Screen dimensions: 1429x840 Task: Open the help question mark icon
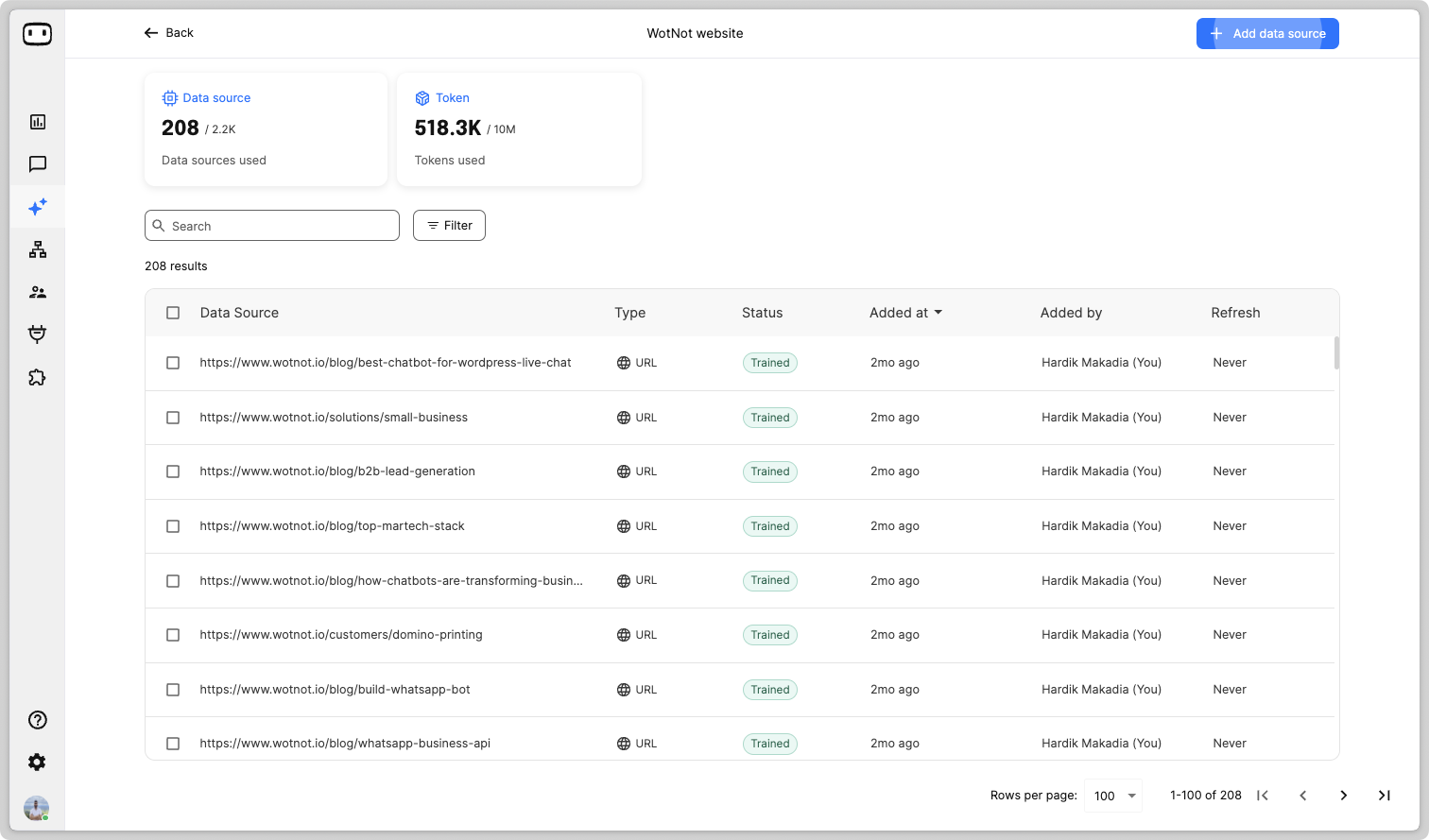pyautogui.click(x=38, y=720)
